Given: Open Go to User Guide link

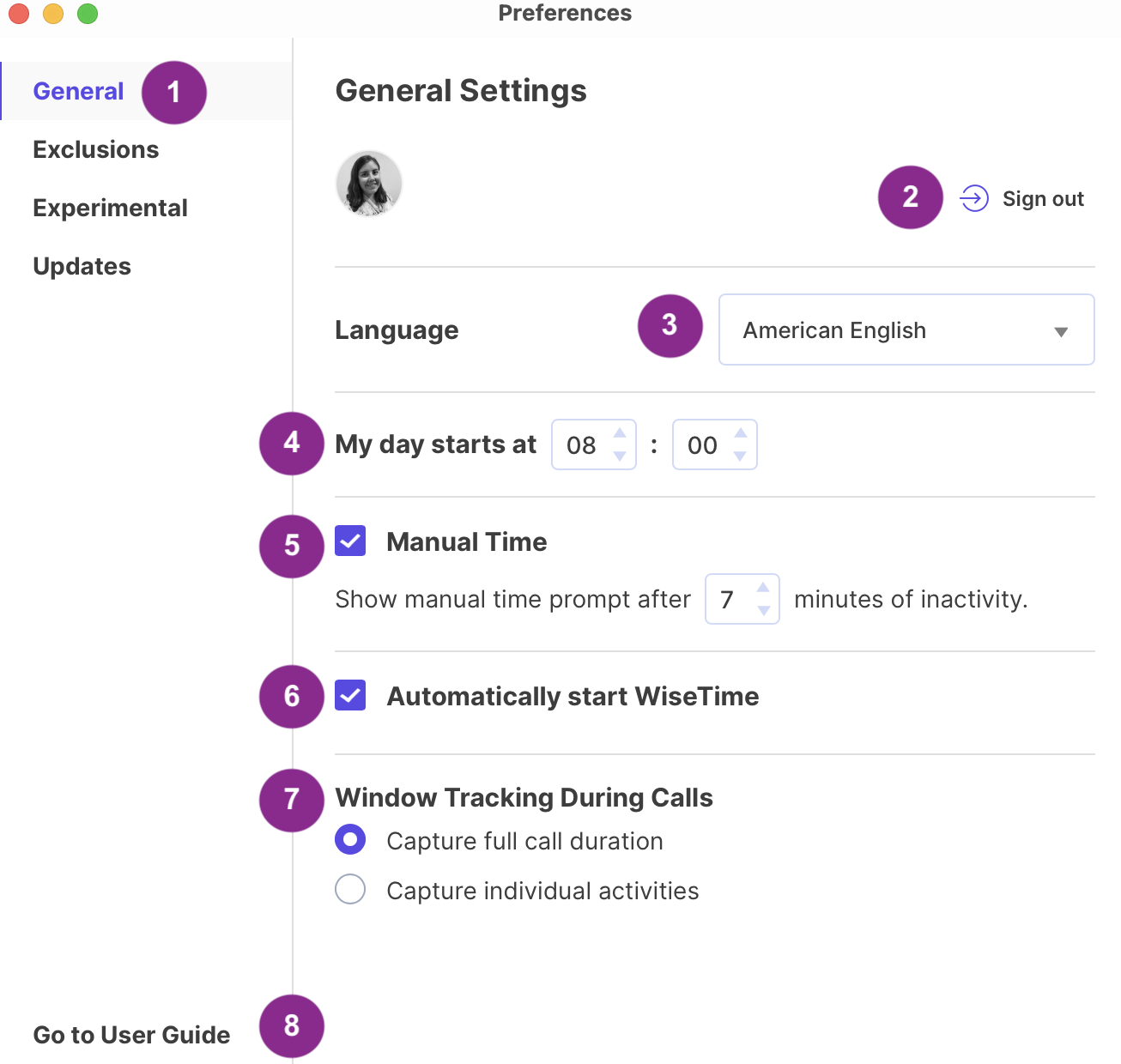Looking at the screenshot, I should [131, 1035].
